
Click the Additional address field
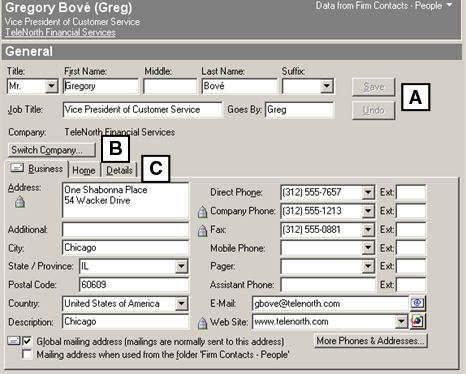[x=126, y=230]
